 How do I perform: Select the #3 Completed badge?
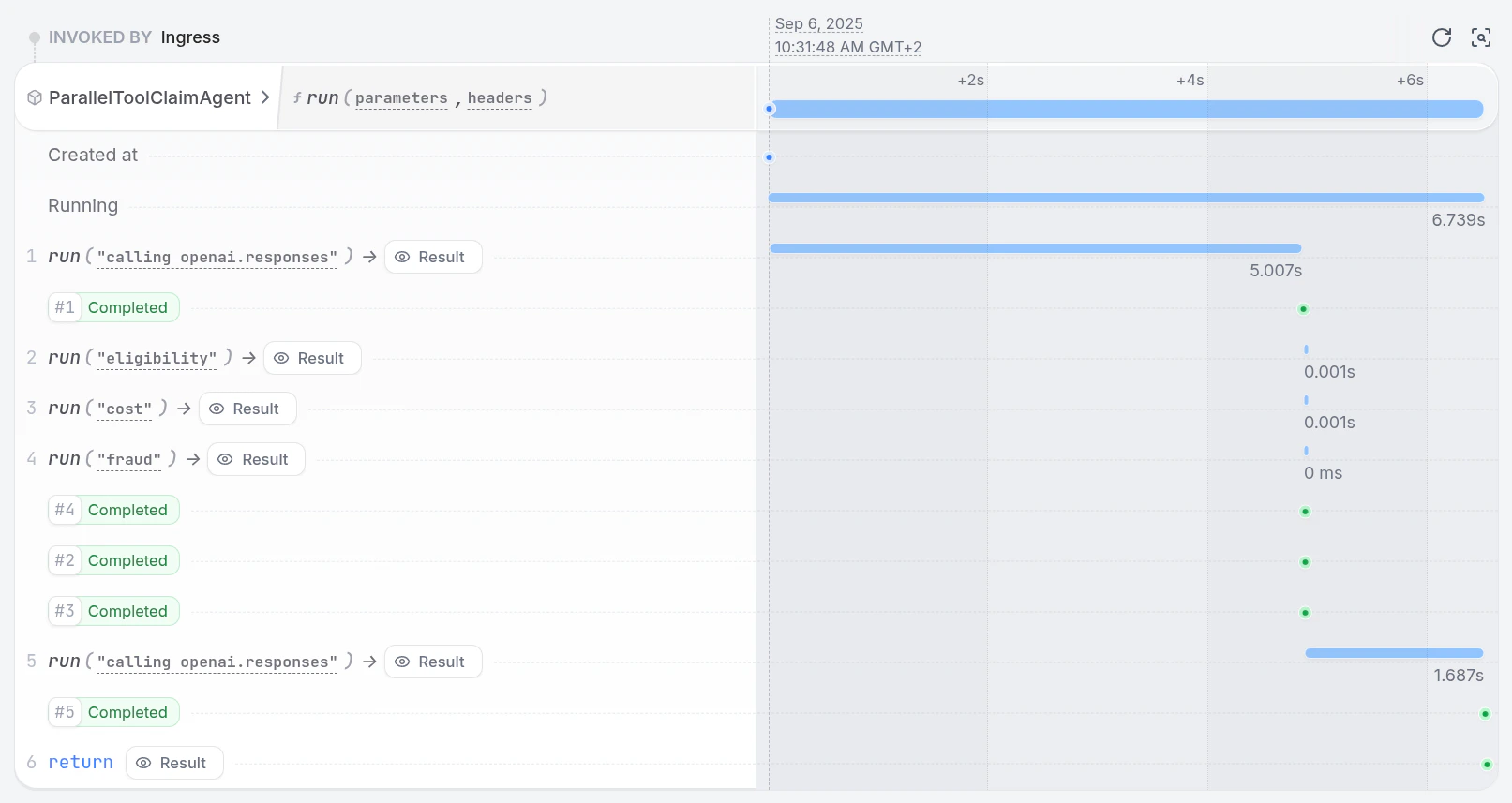[x=113, y=611]
